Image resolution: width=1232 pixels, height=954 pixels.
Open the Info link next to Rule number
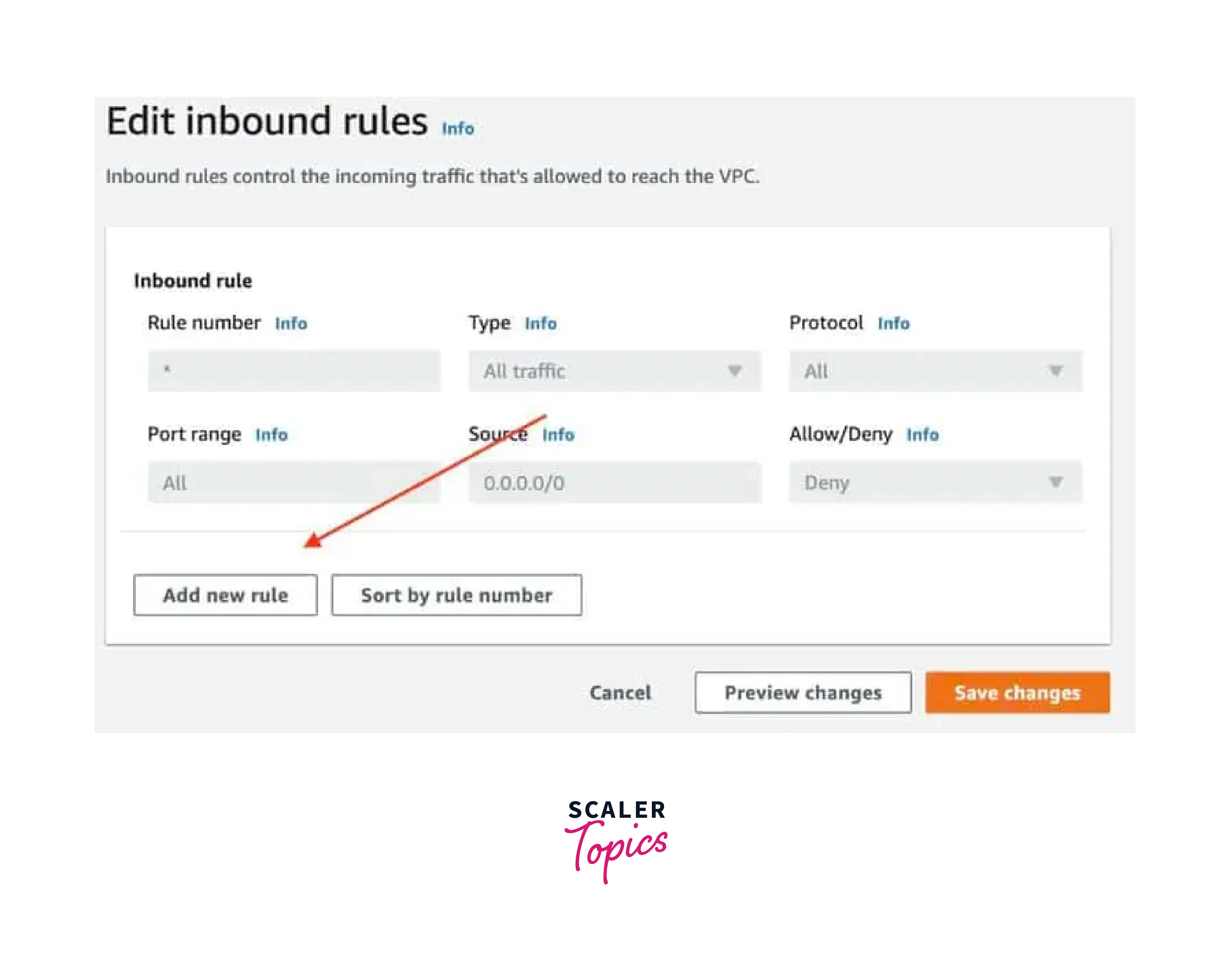coord(291,323)
